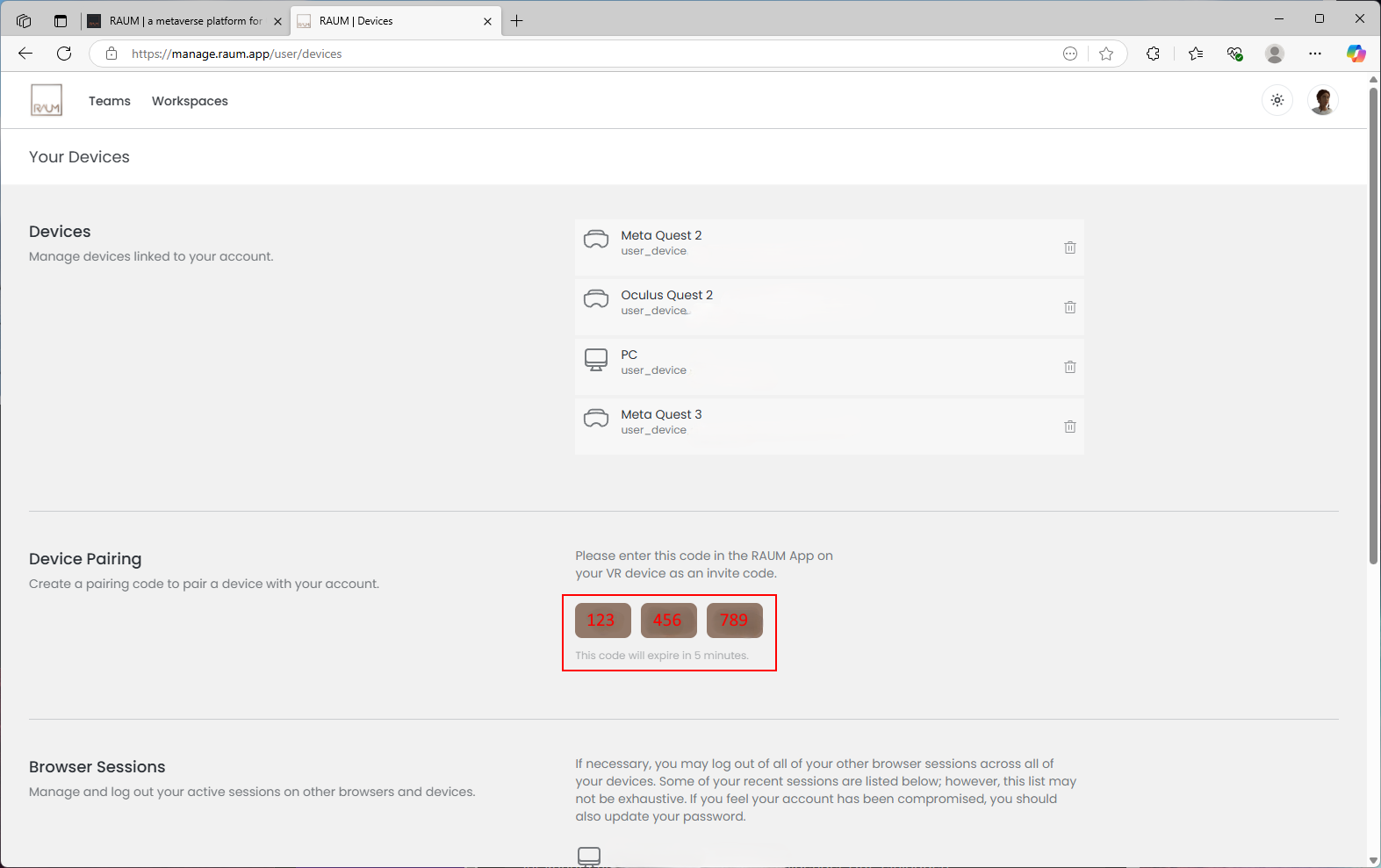Open browser Extensions puzzle icon

coord(1153,54)
